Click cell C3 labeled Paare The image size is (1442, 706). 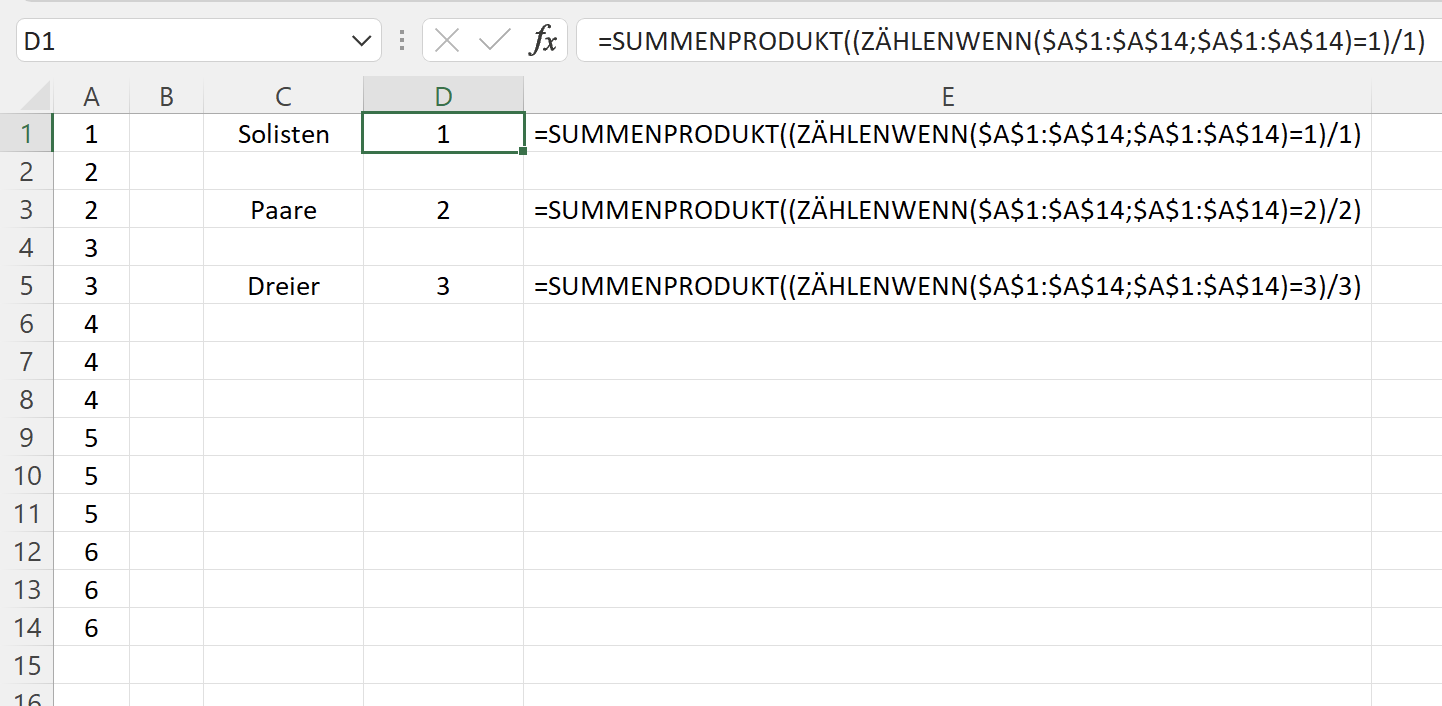pos(283,210)
